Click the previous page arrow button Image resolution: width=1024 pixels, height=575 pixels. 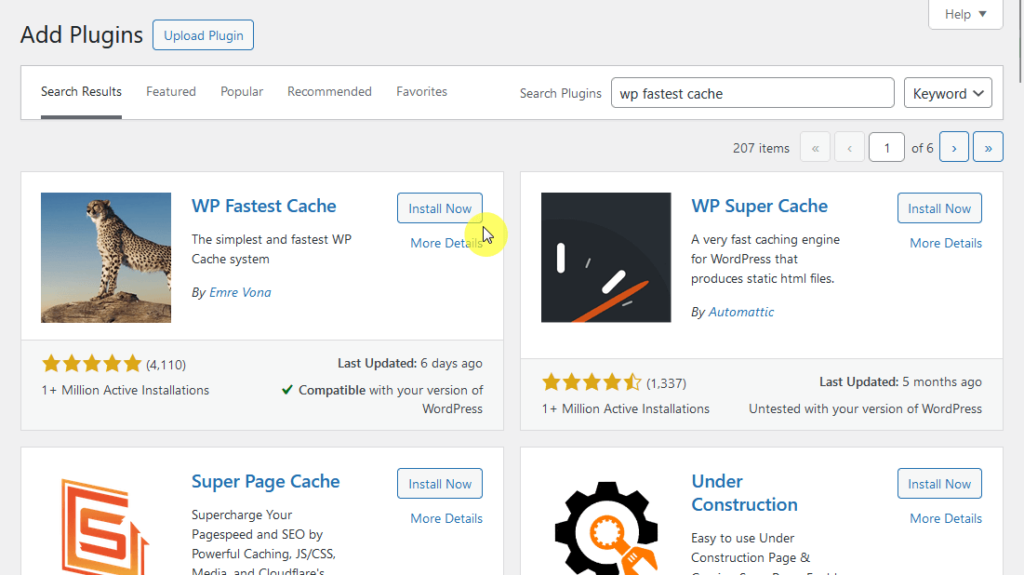(849, 148)
